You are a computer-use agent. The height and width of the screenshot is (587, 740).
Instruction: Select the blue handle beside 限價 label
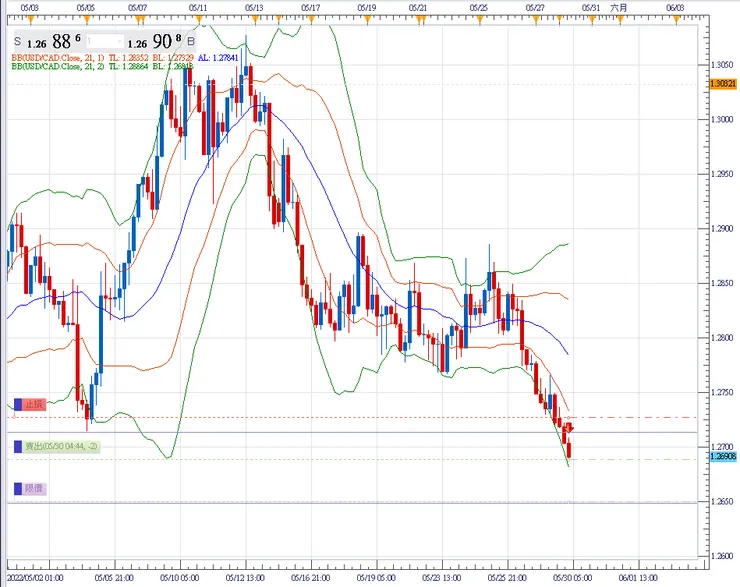tap(18, 488)
